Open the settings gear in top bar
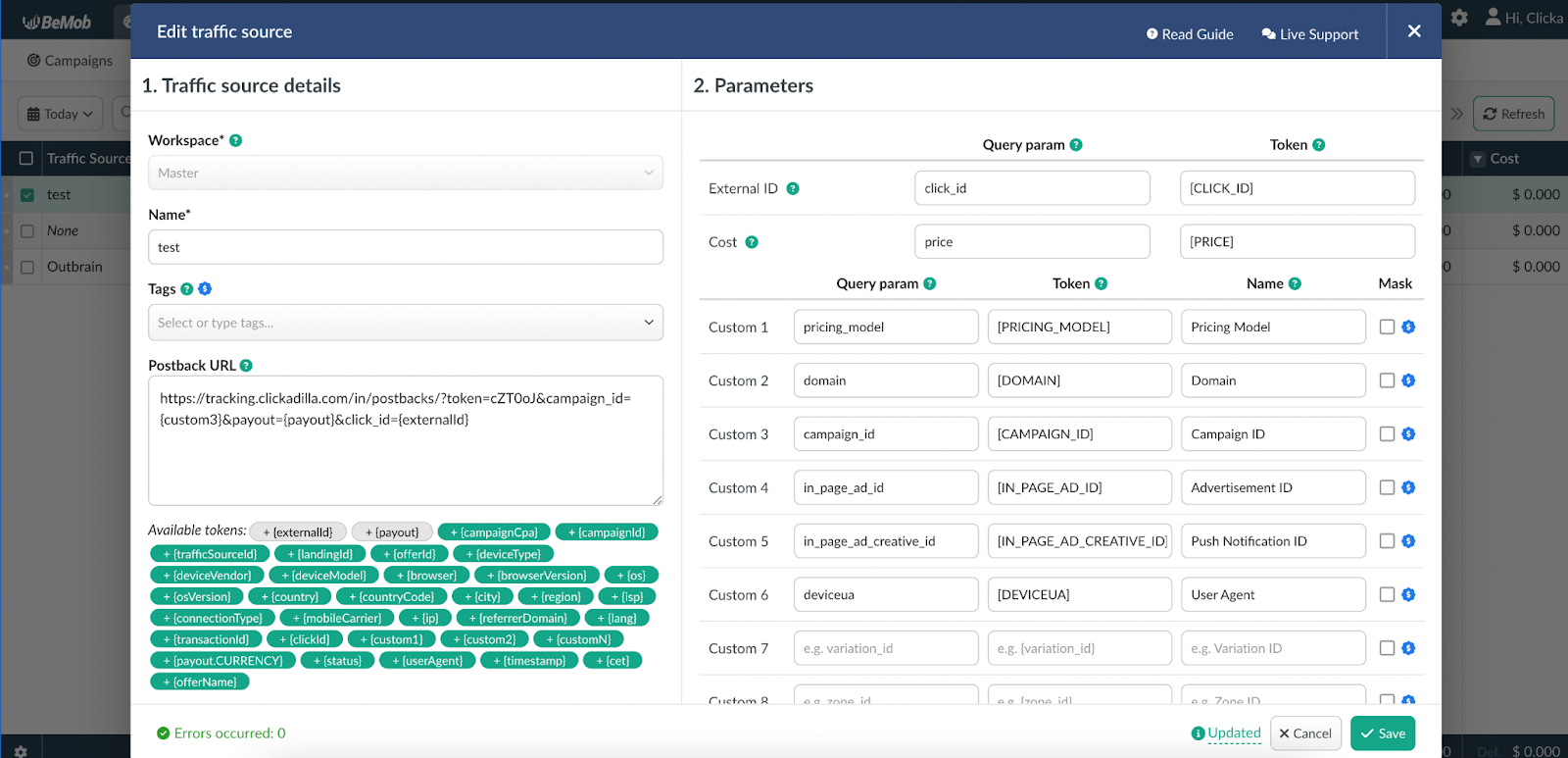The height and width of the screenshot is (758, 1568). pos(1459,18)
